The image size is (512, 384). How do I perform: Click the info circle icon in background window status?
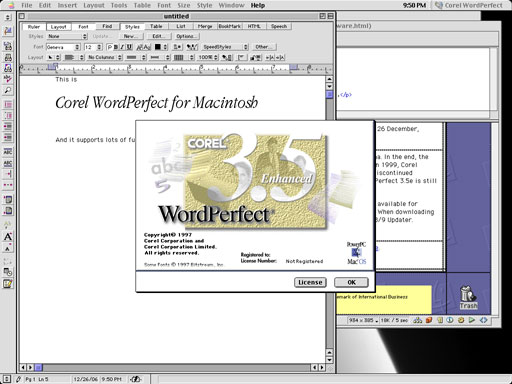coord(450,320)
